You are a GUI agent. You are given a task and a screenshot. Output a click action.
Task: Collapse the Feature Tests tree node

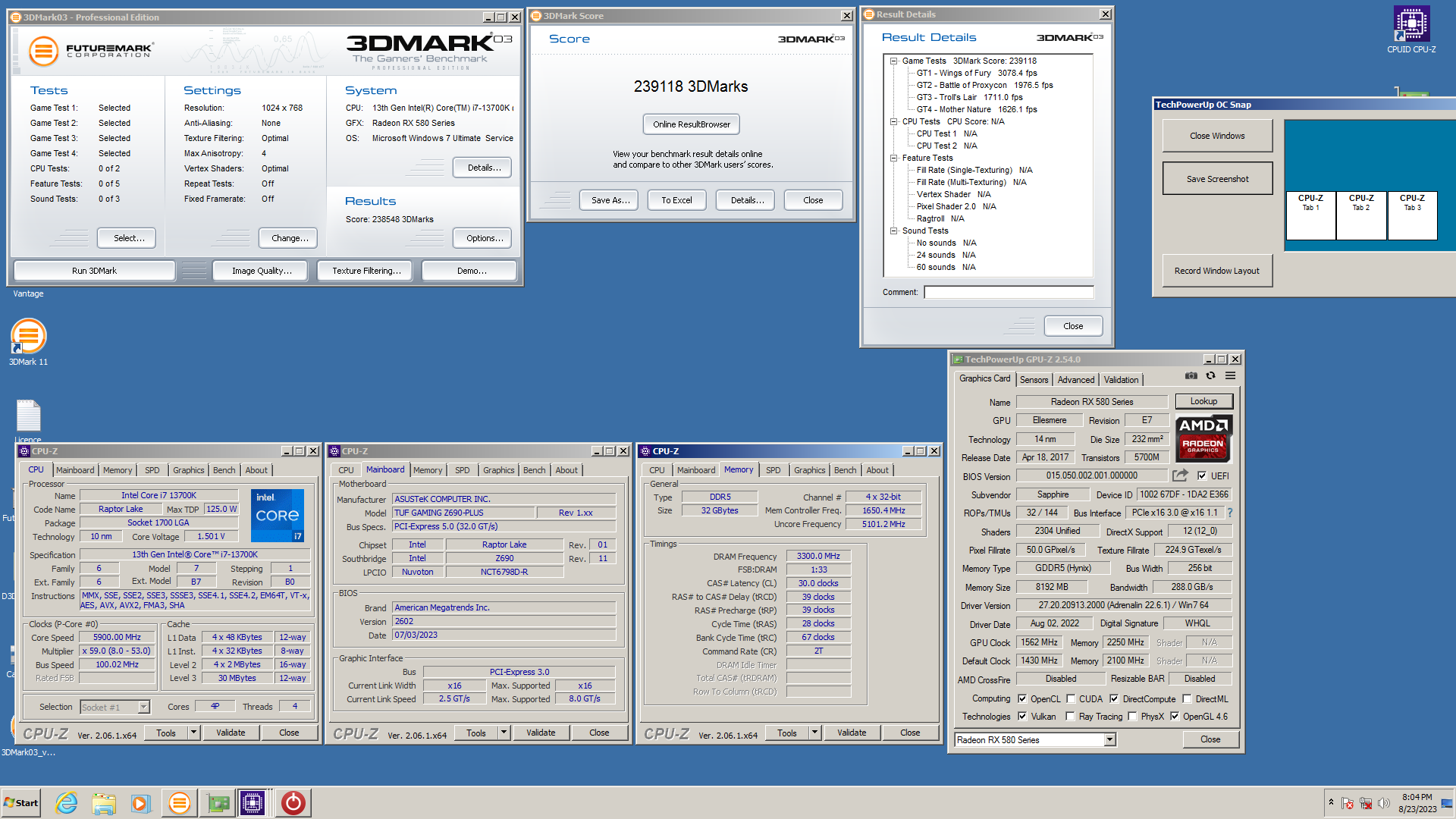[x=894, y=158]
